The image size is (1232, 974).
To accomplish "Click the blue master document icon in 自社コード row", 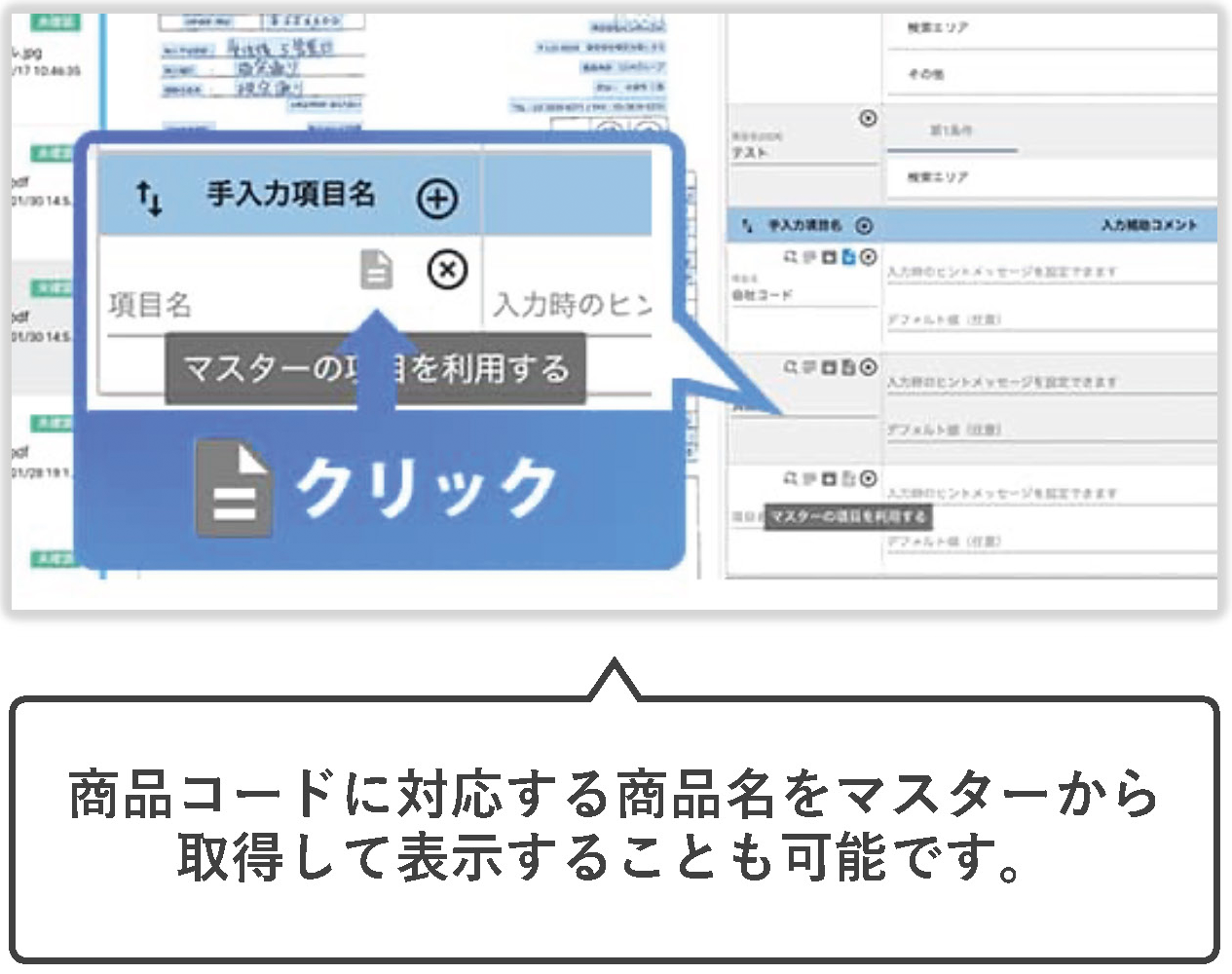I will [x=847, y=257].
